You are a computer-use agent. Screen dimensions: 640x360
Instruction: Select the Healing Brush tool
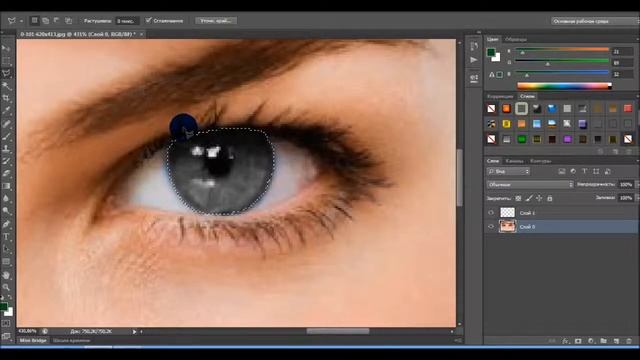pos(6,124)
